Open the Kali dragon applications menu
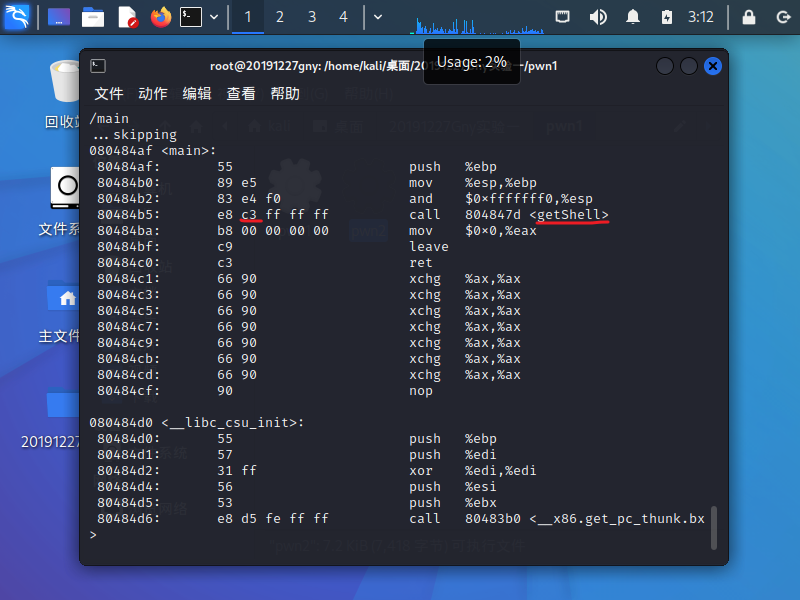800x600 pixels. [x=17, y=17]
